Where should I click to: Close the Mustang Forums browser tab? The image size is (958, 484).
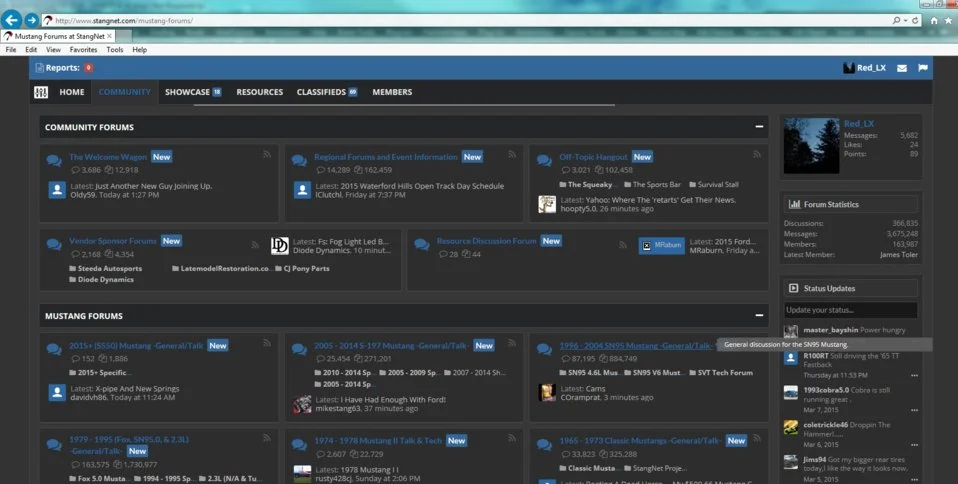tap(109, 36)
